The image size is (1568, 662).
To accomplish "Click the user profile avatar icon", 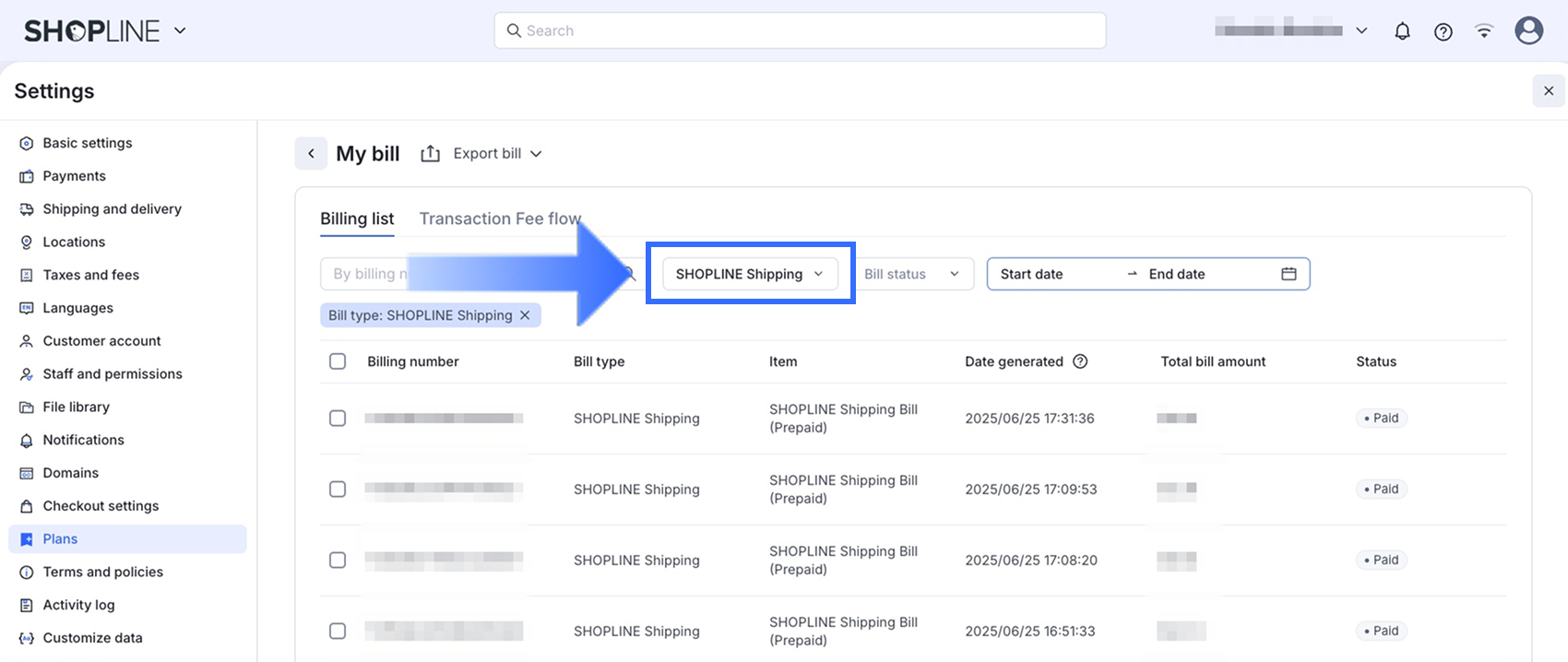I will (x=1528, y=30).
